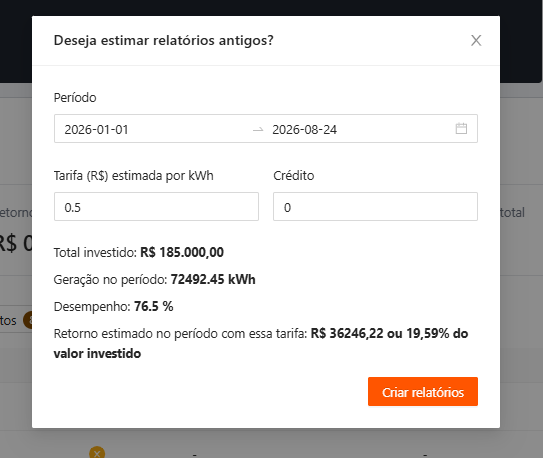
Task: Click the 'Tarifa (R$) estimada por kWh' label
Action: (x=133, y=176)
